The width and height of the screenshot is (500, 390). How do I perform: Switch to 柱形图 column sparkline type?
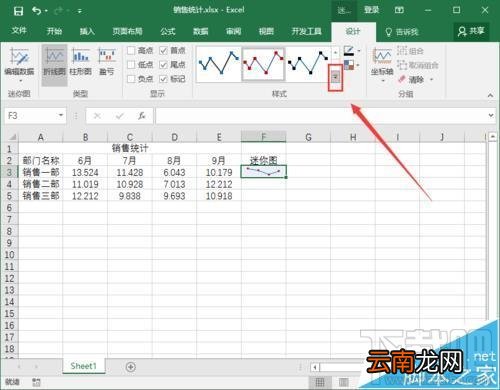point(80,62)
